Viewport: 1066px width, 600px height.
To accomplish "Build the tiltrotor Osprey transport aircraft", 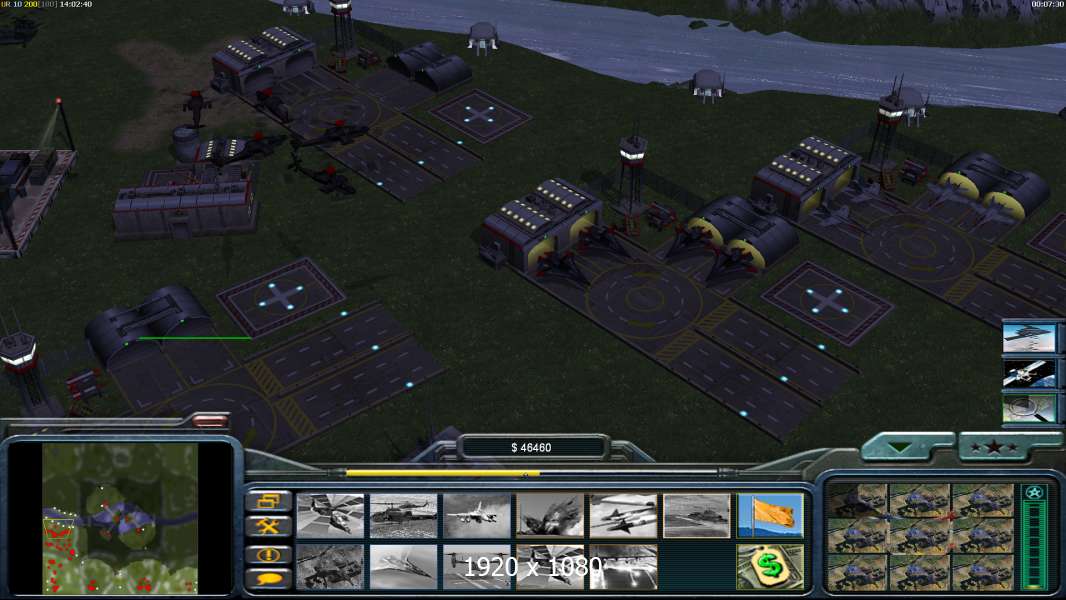I will [477, 566].
